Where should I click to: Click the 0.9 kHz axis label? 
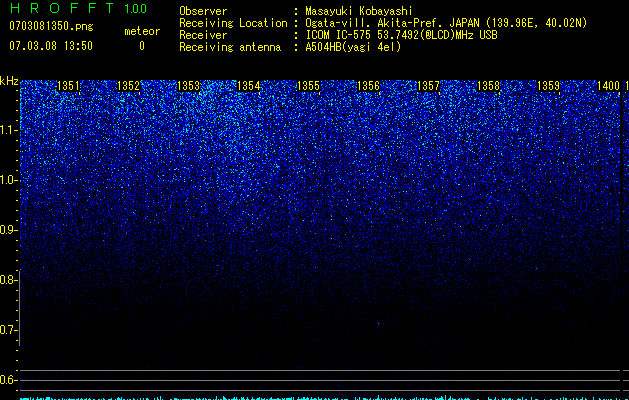point(7,230)
